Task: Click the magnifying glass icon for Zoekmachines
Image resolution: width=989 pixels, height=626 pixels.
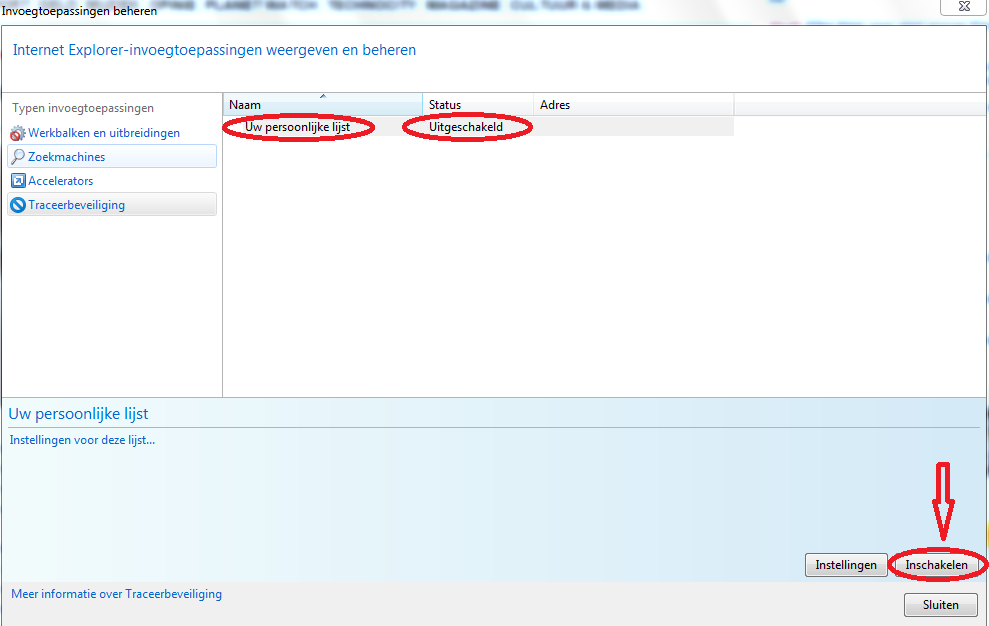Action: click(18, 157)
